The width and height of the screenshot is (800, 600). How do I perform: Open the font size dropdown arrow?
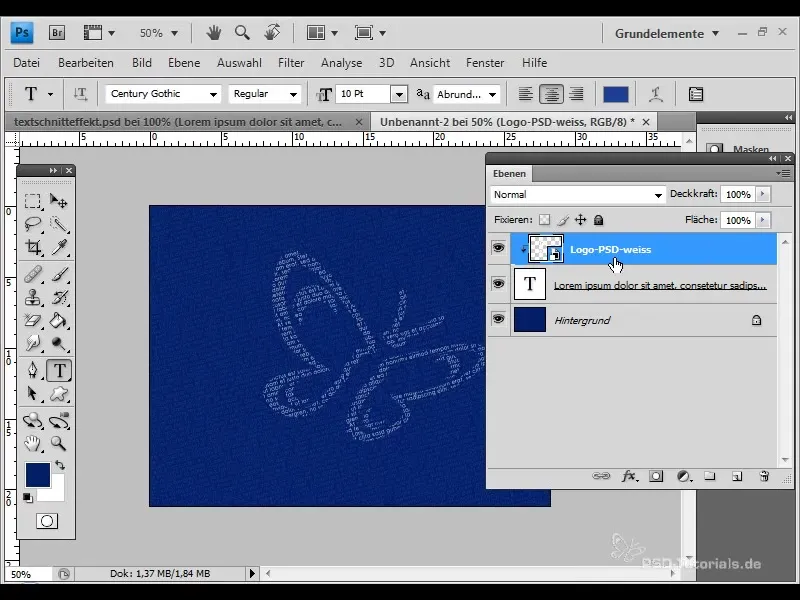click(x=399, y=94)
